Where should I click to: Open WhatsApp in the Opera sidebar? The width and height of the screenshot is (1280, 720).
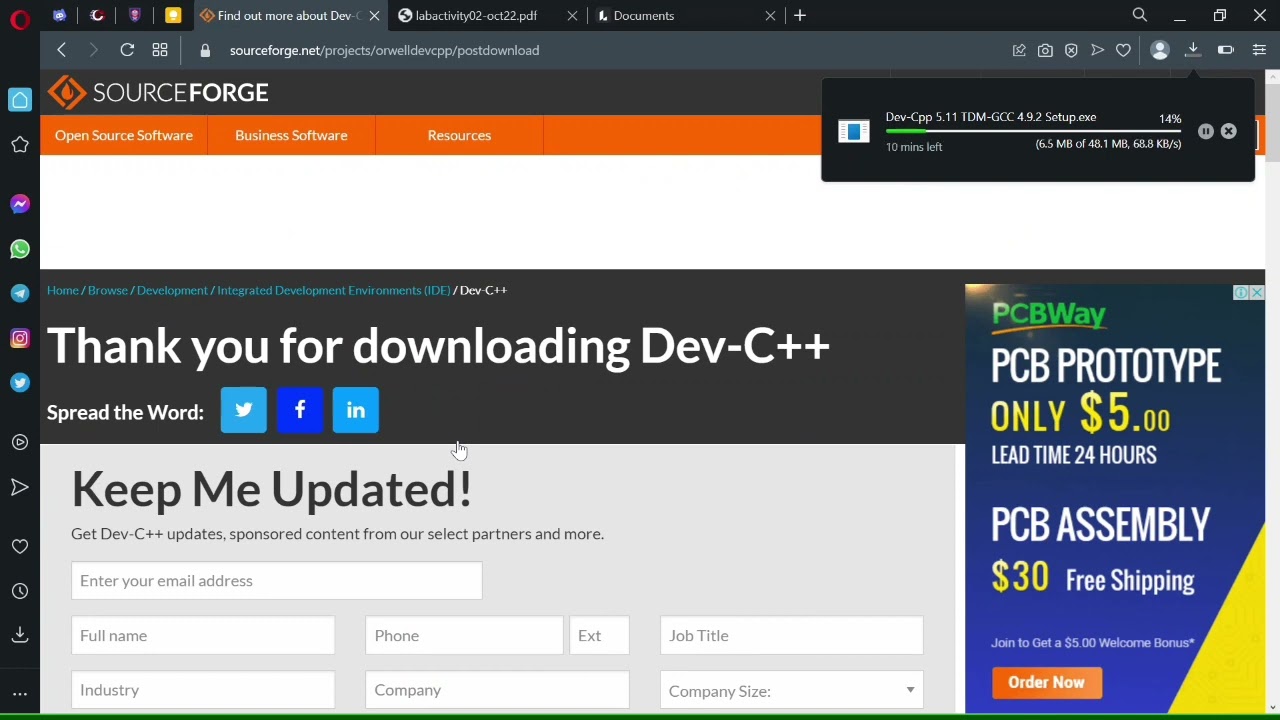pyautogui.click(x=20, y=249)
